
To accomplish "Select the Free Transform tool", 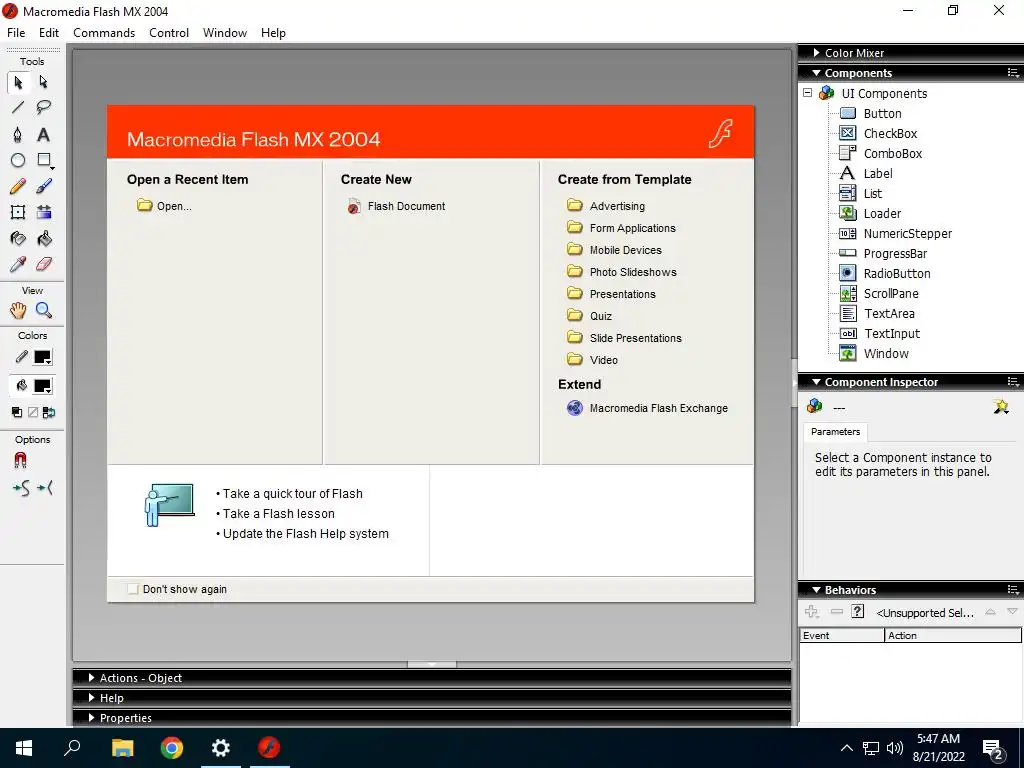I will pyautogui.click(x=18, y=212).
